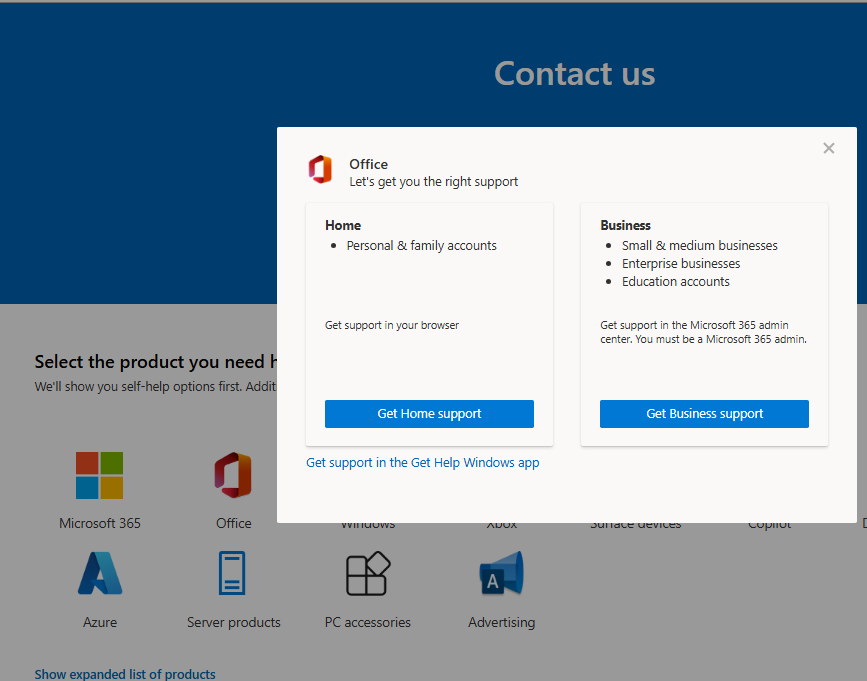This screenshot has height=681, width=867.
Task: Select the Microsoft 365 product icon
Action: (100, 475)
